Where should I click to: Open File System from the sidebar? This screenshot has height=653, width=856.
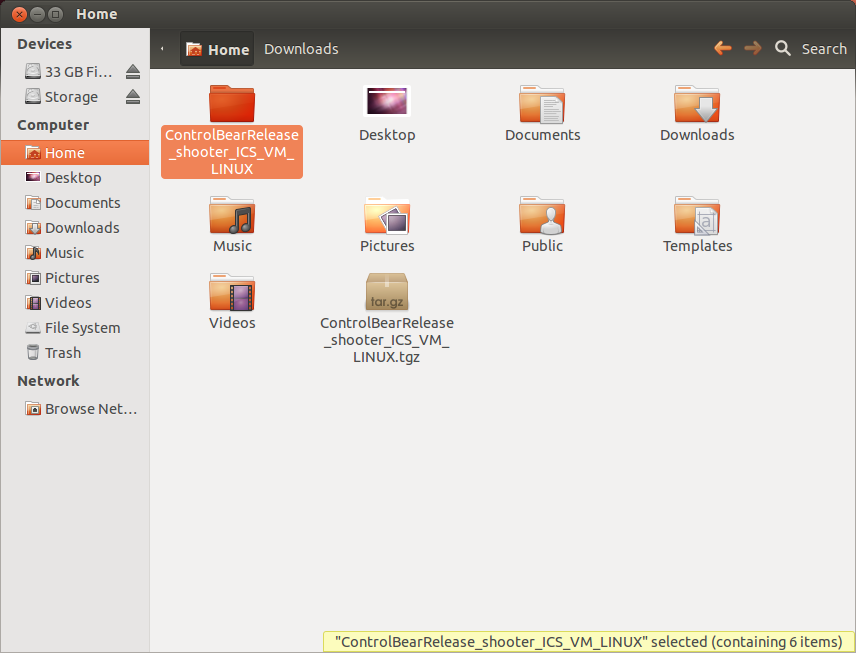coord(81,328)
